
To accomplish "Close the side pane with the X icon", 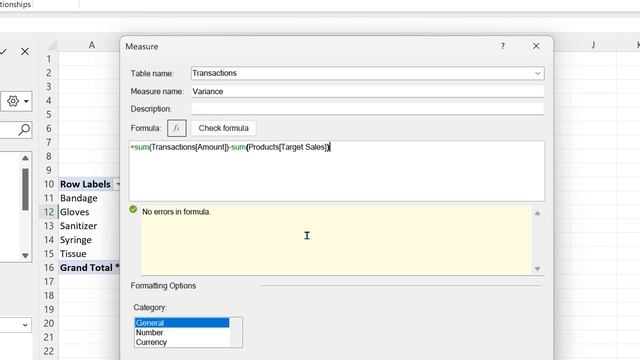I will (25, 51).
